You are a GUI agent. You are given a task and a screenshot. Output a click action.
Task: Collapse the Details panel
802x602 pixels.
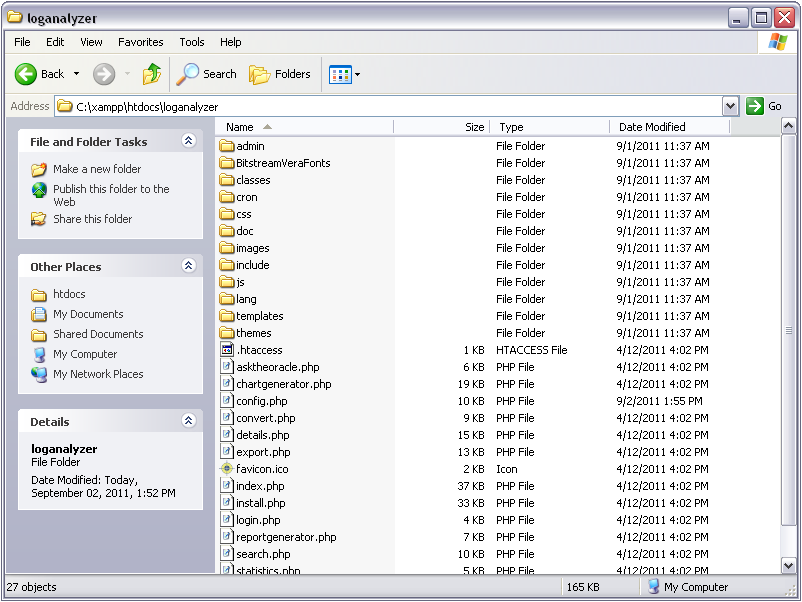(188, 420)
